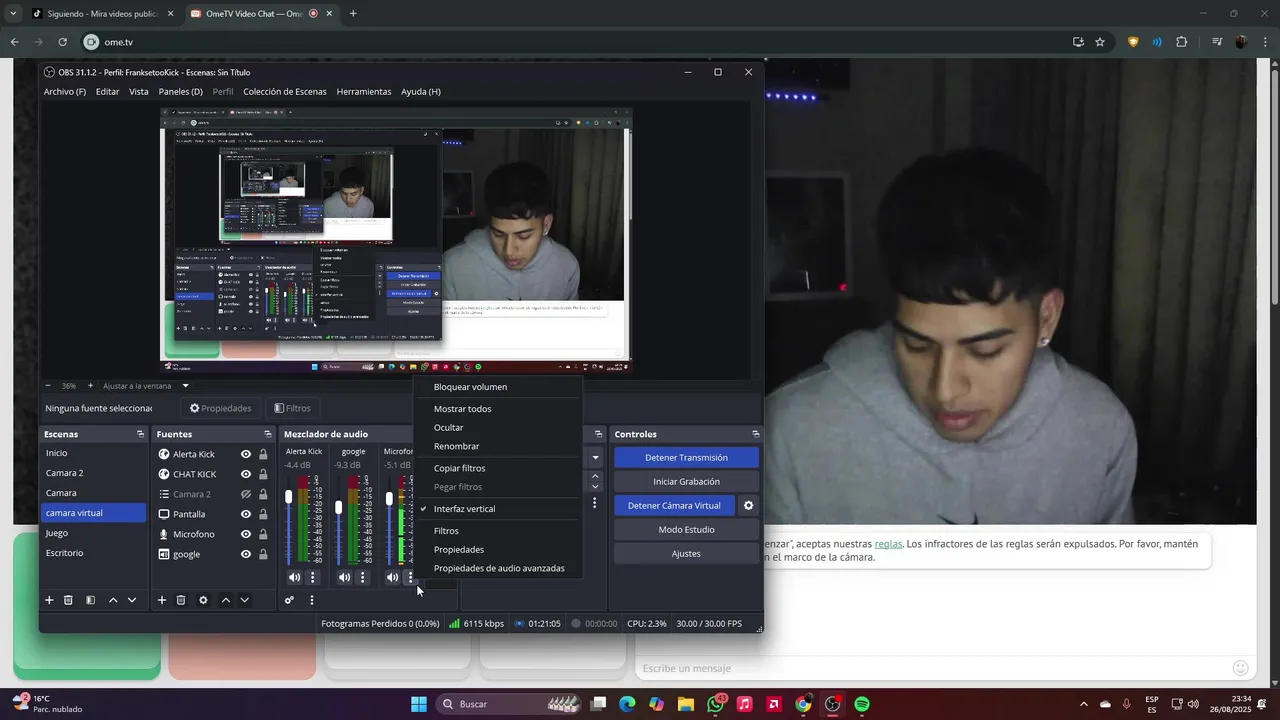Hide the CHAT KICK source
1280x720 pixels.
246,474
